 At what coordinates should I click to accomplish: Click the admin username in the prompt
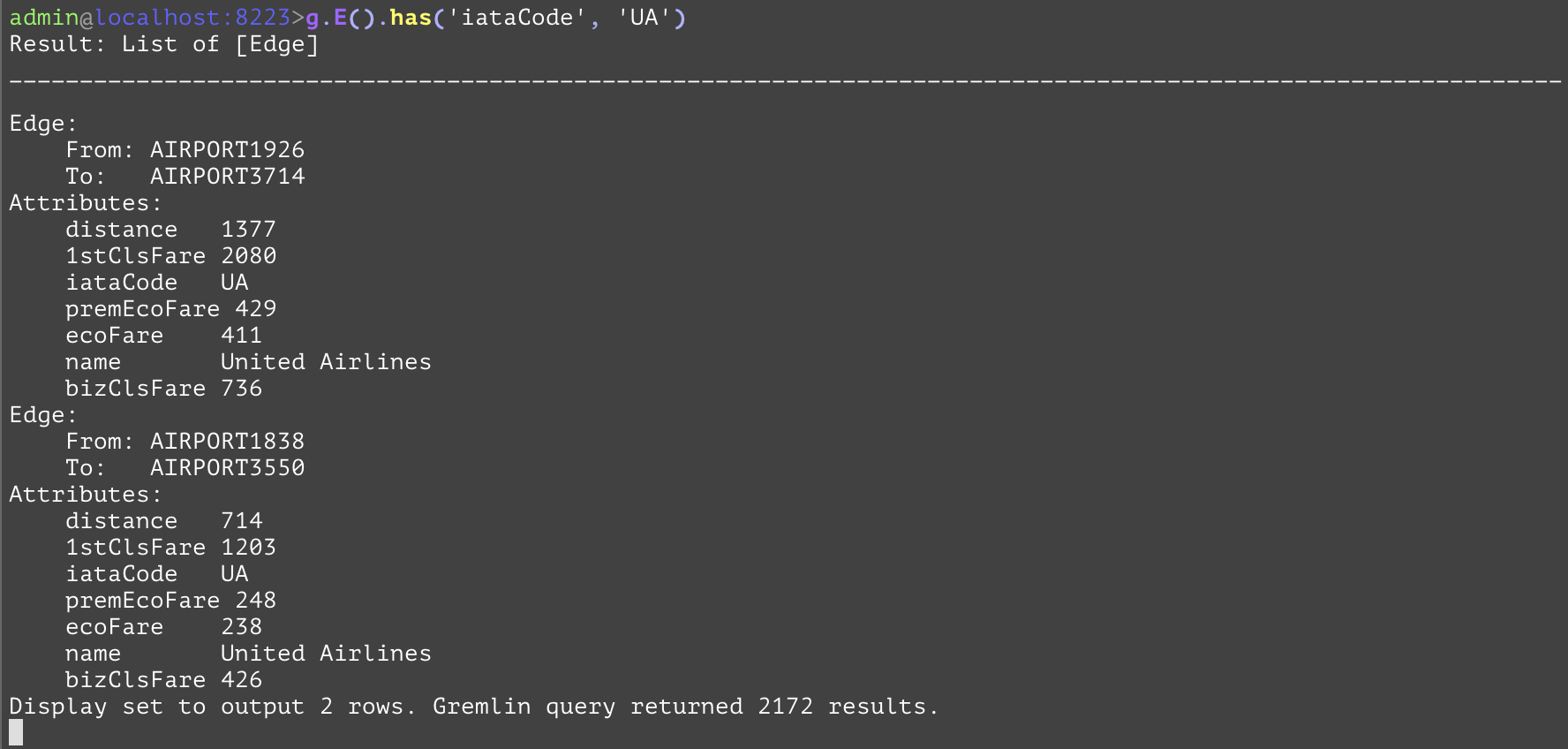(x=44, y=18)
